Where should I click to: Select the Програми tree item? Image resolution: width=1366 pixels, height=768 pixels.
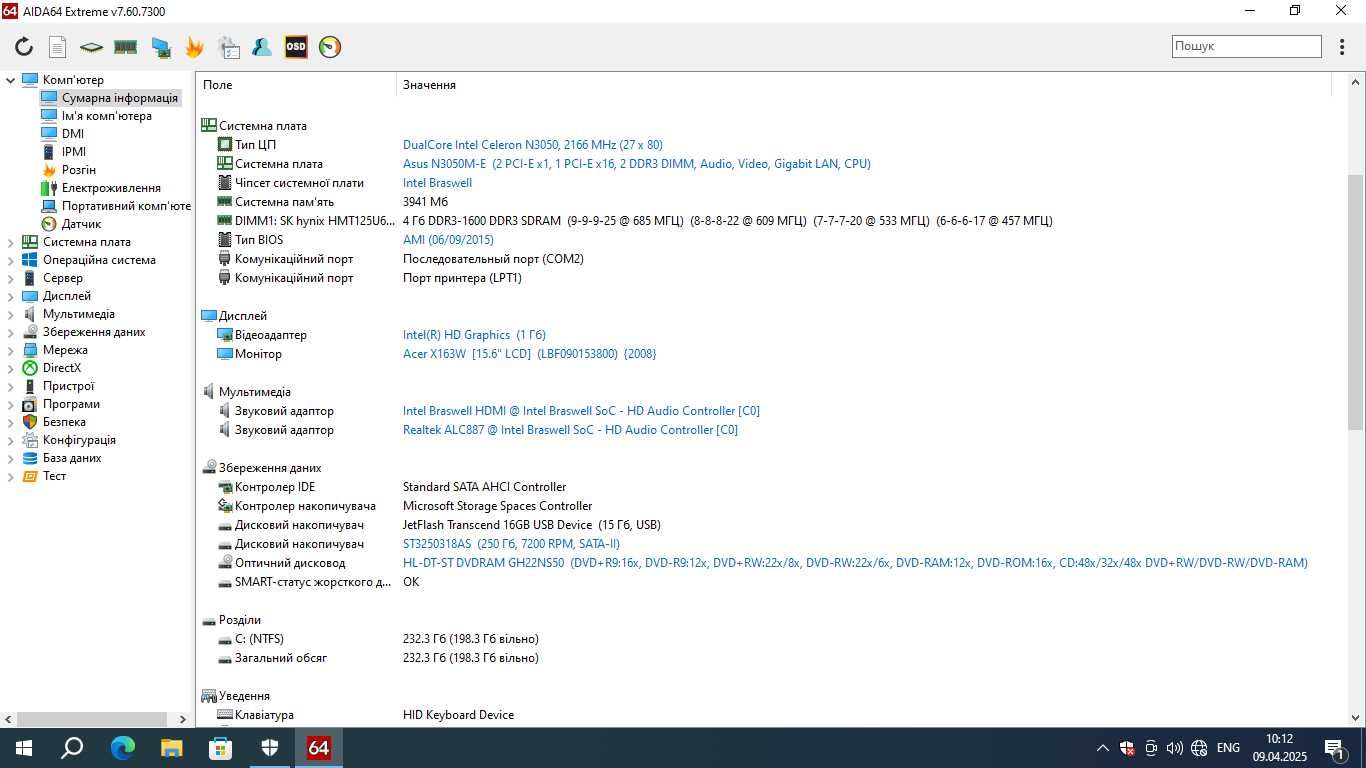click(x=71, y=404)
